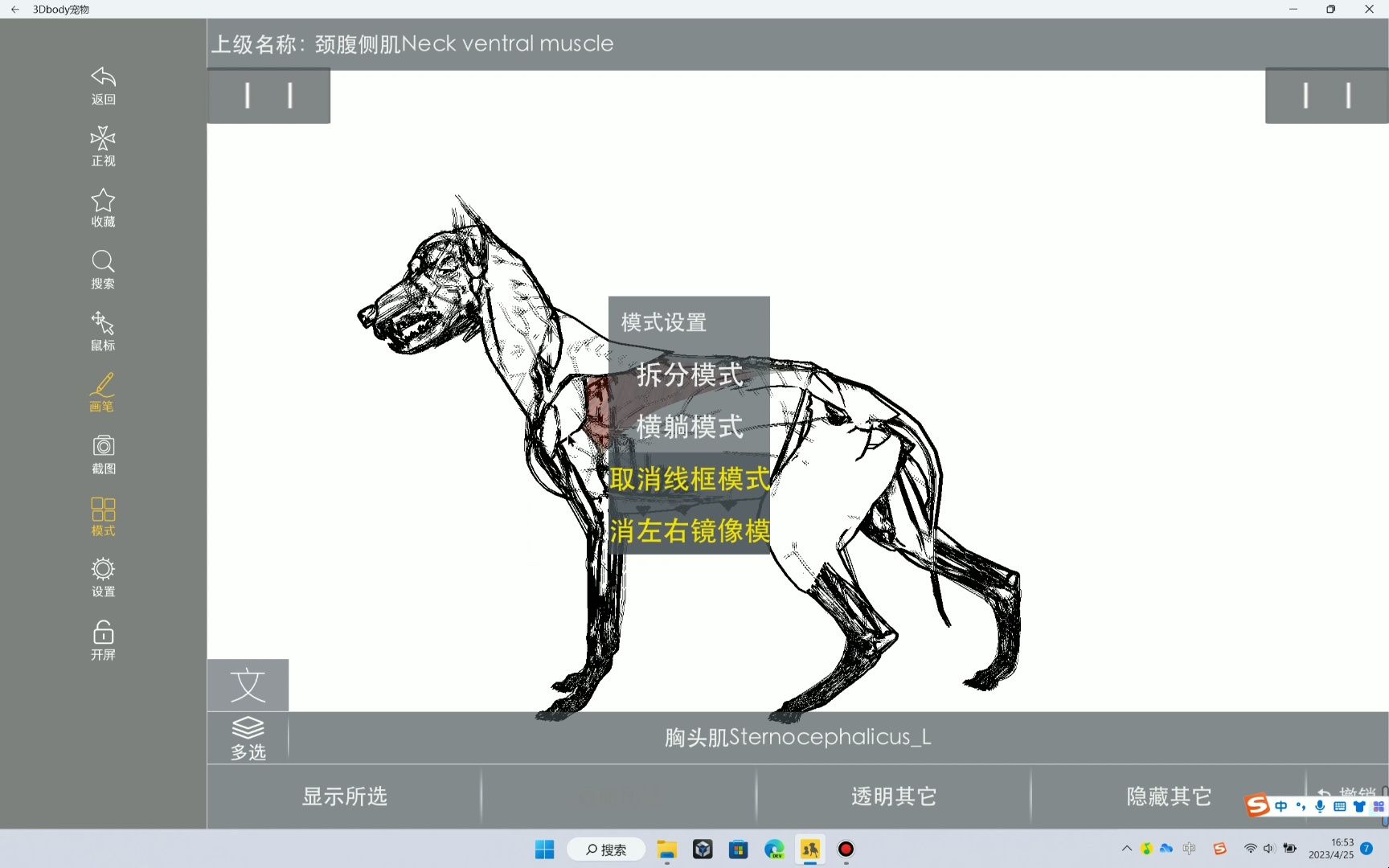Toggle 多选 multi-select layers icon

(x=248, y=738)
